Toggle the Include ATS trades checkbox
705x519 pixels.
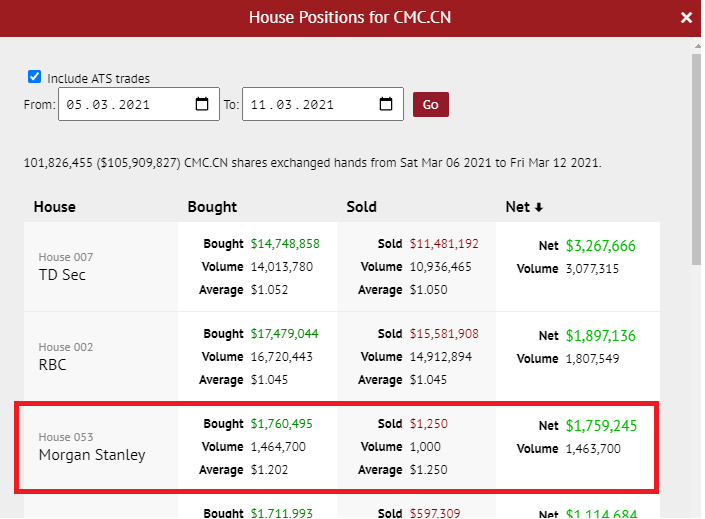pos(35,77)
